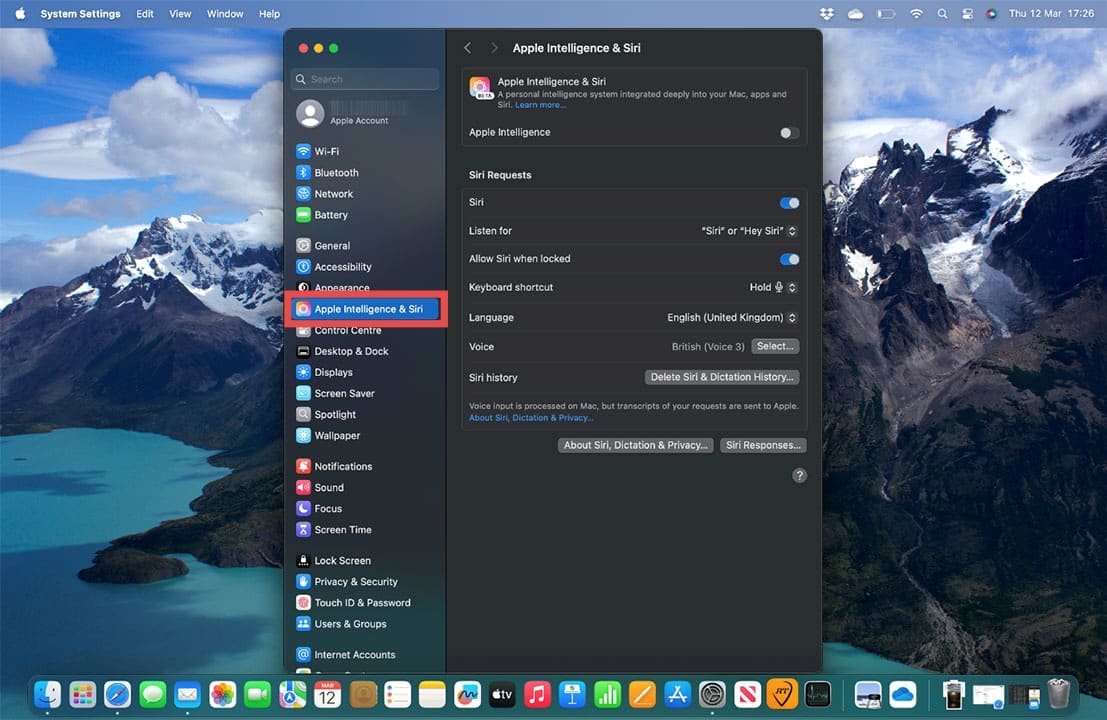Open Apple TV app in Dock

pyautogui.click(x=502, y=695)
